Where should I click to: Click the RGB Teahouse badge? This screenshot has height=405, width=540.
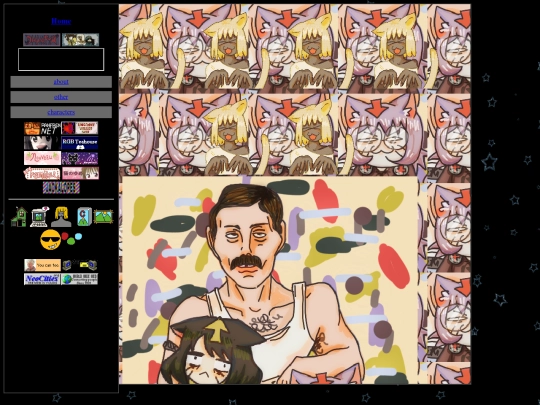pos(80,143)
